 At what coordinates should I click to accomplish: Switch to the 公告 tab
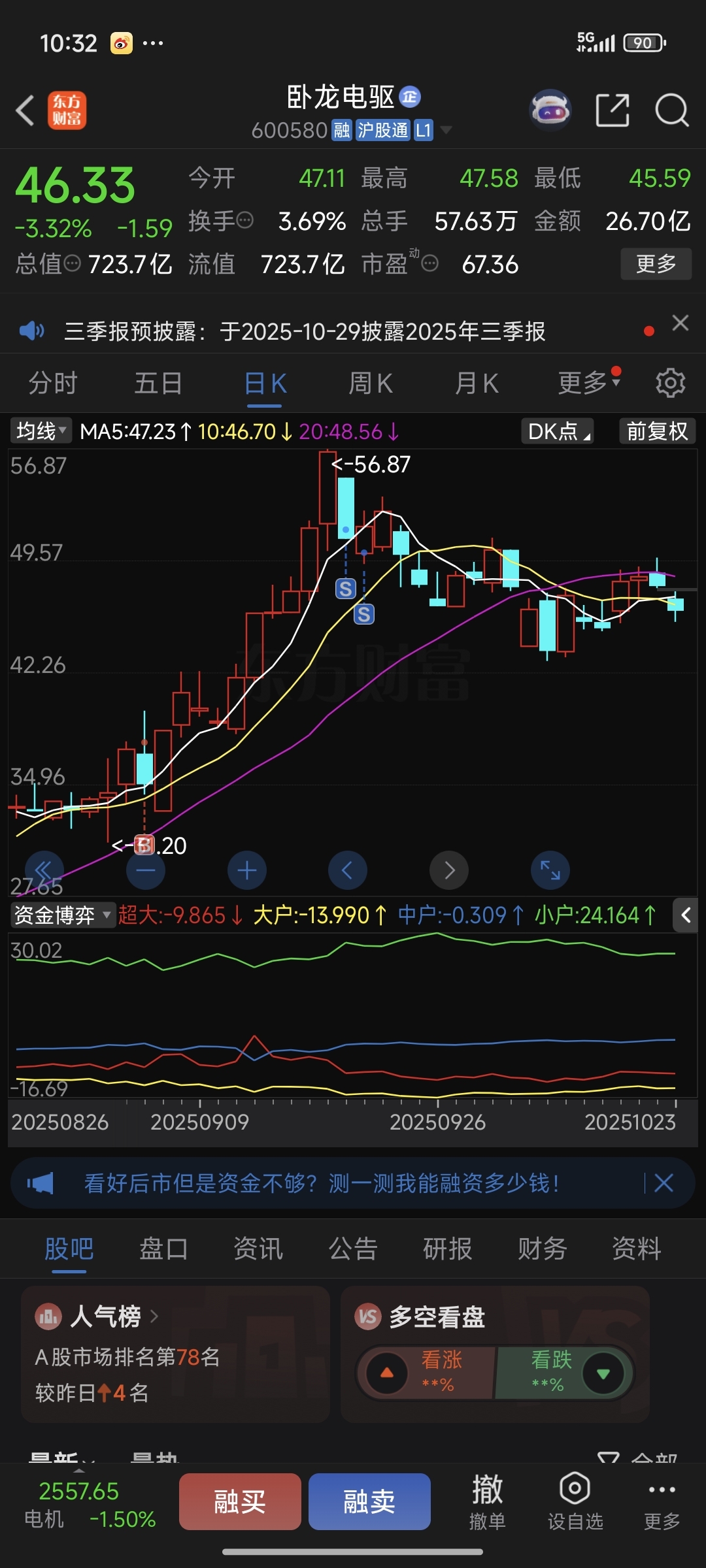(x=353, y=1249)
